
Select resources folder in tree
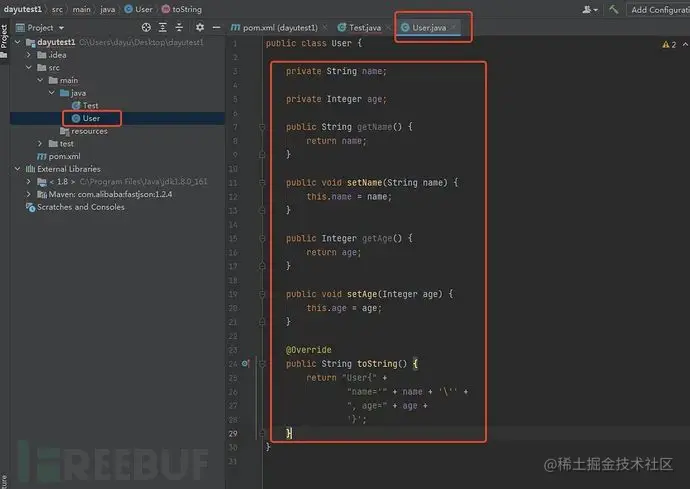(84, 131)
